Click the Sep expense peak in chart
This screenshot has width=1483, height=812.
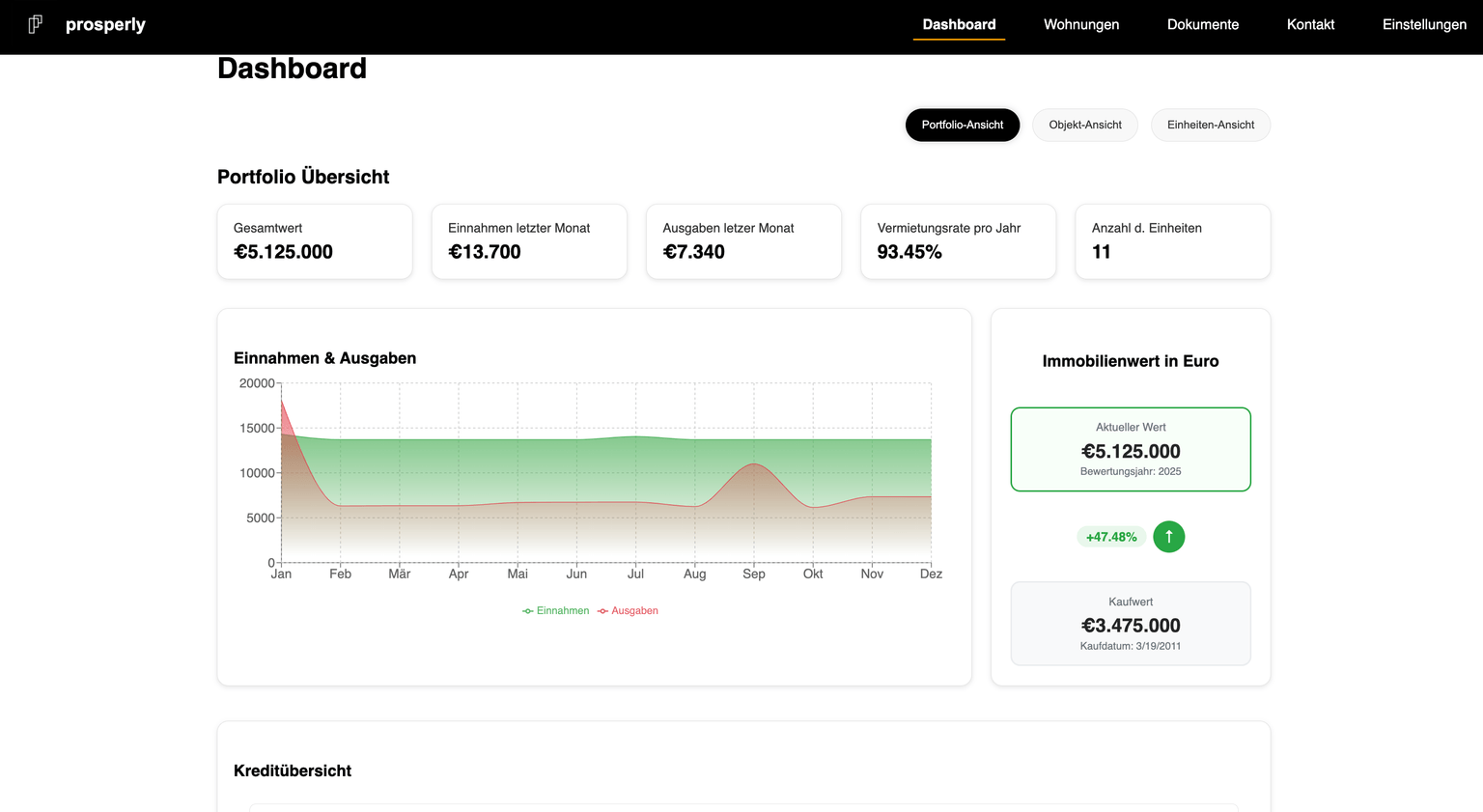point(754,465)
